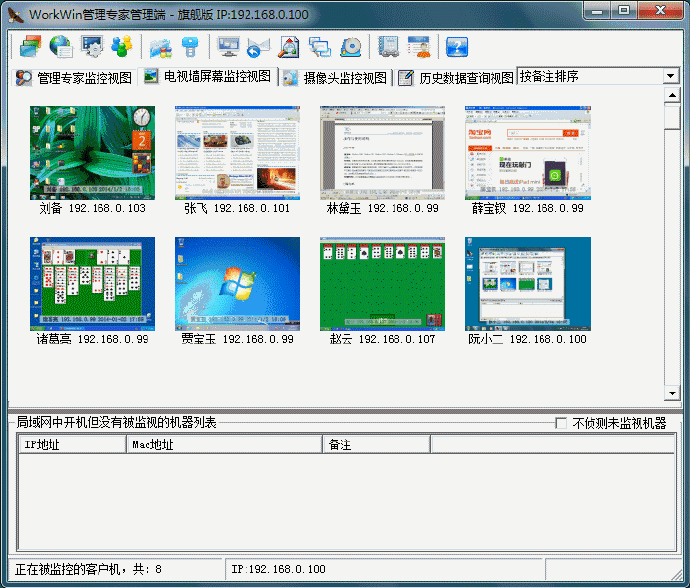This screenshot has height=588, width=690.
Task: Click the globe network icon in toolbar
Action: pos(61,46)
